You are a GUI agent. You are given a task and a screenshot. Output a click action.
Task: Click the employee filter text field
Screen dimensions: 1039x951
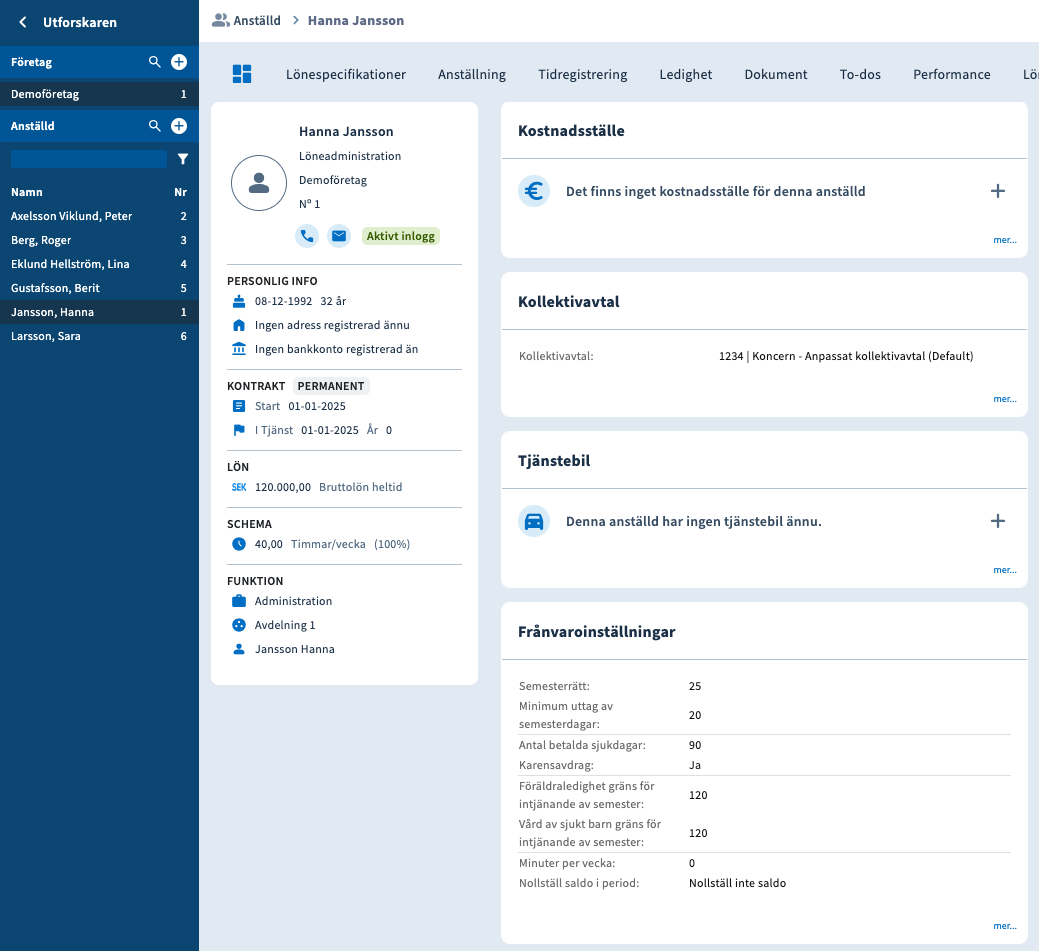(88, 159)
